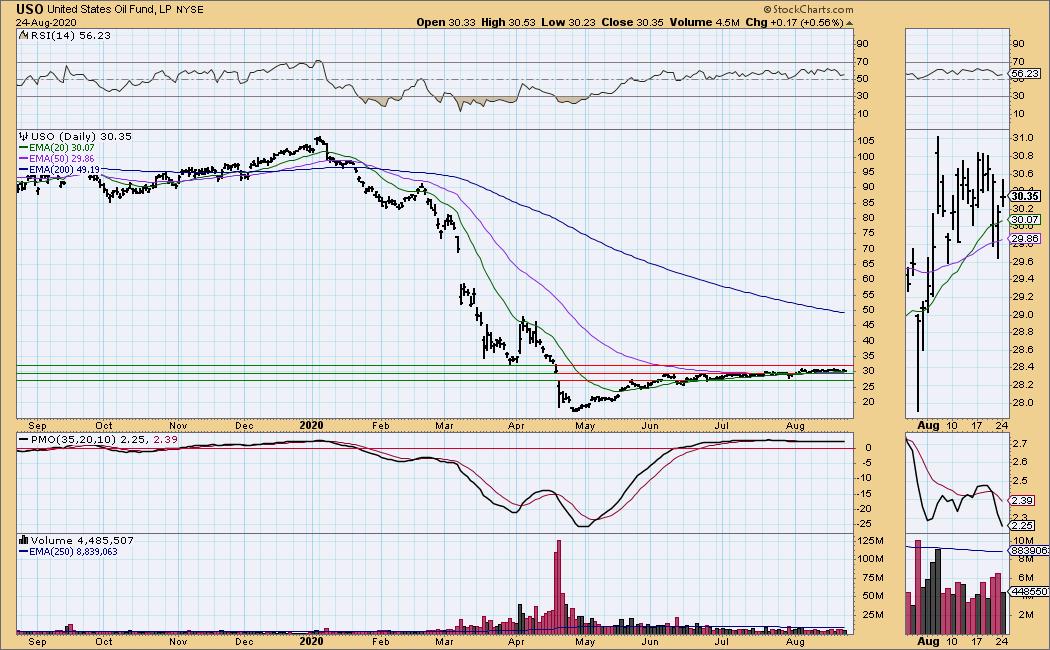The image size is (1050, 650).
Task: Click the 56.23 RSI value box in zoom panel
Action: [x=1025, y=74]
